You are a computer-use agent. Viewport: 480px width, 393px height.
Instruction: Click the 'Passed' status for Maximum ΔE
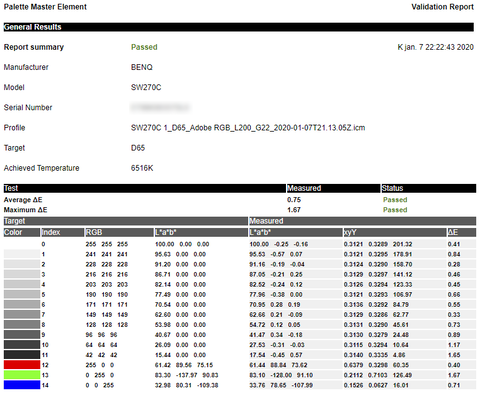coord(395,210)
